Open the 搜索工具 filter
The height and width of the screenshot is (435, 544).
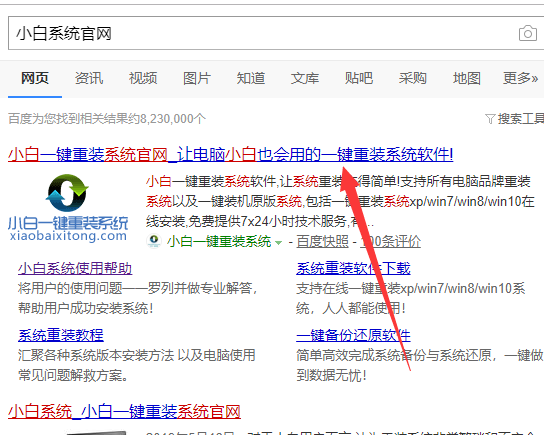(x=515, y=119)
